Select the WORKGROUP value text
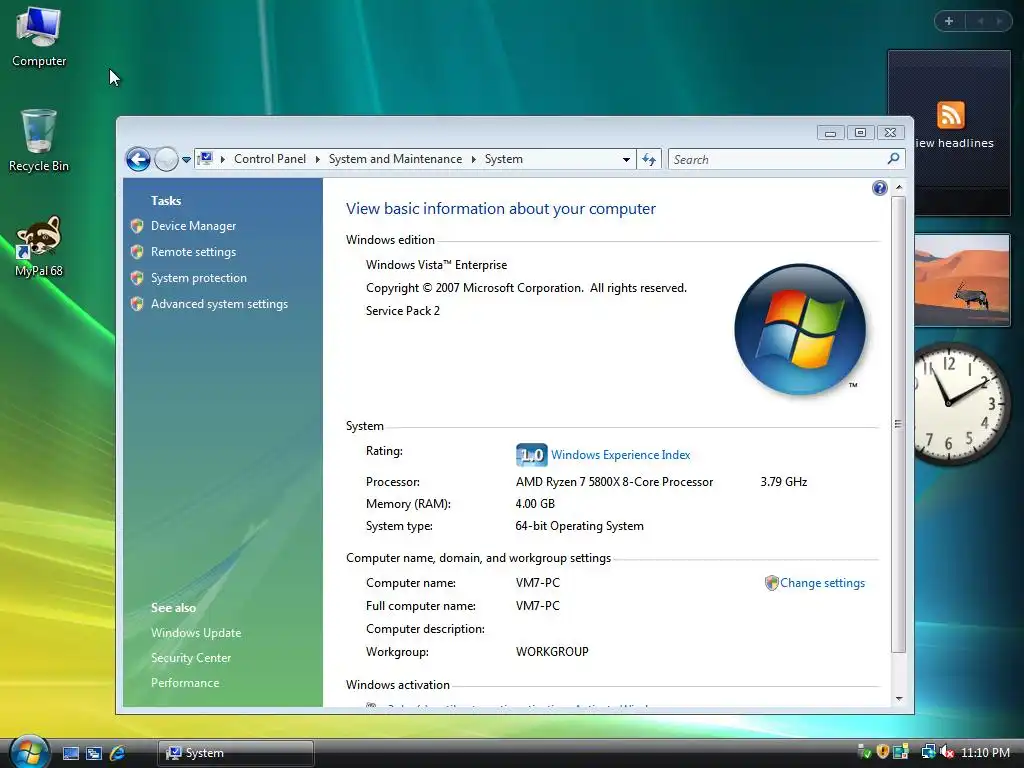 tap(552, 652)
